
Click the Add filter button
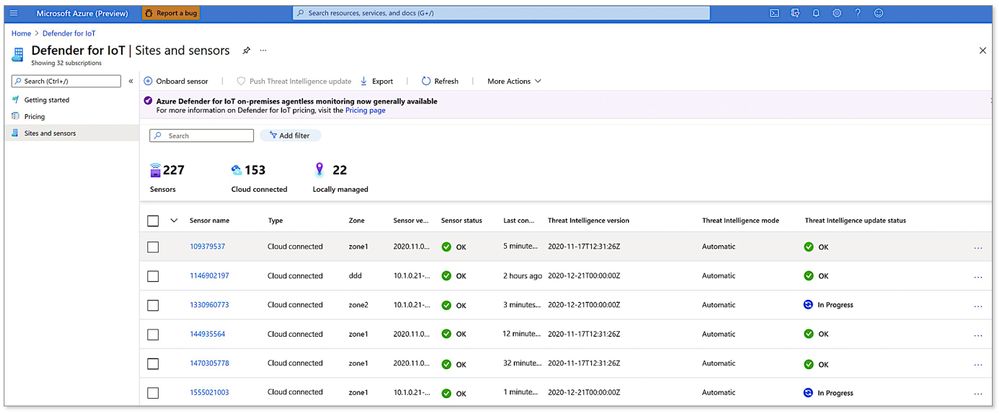pyautogui.click(x=290, y=135)
